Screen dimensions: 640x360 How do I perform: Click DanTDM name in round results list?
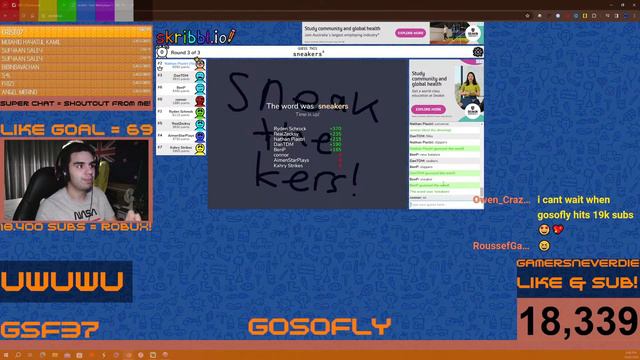(x=284, y=144)
